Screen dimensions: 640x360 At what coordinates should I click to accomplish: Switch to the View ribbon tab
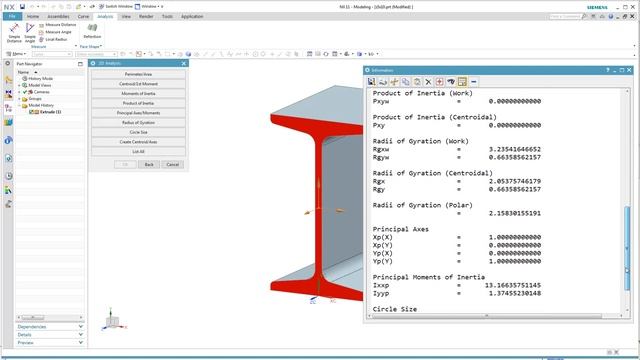[x=126, y=16]
